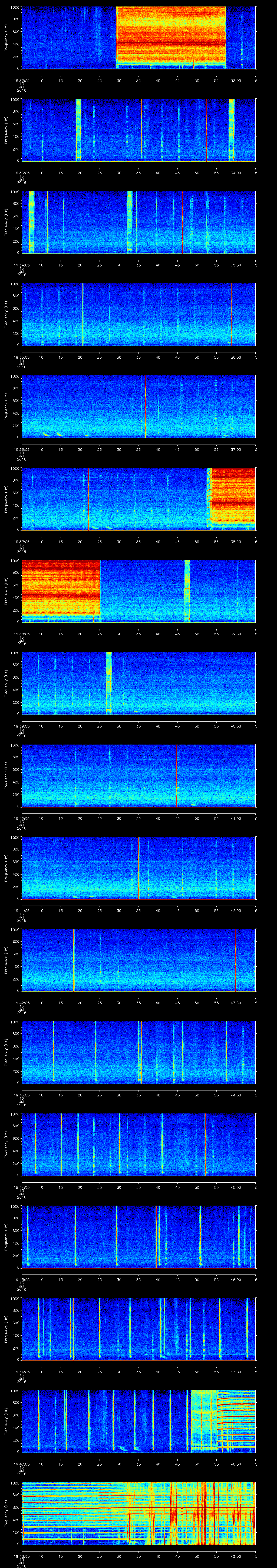Select the spectrogram panel starting at 19:34:05
The image size is (277, 1568).
[x=139, y=222]
